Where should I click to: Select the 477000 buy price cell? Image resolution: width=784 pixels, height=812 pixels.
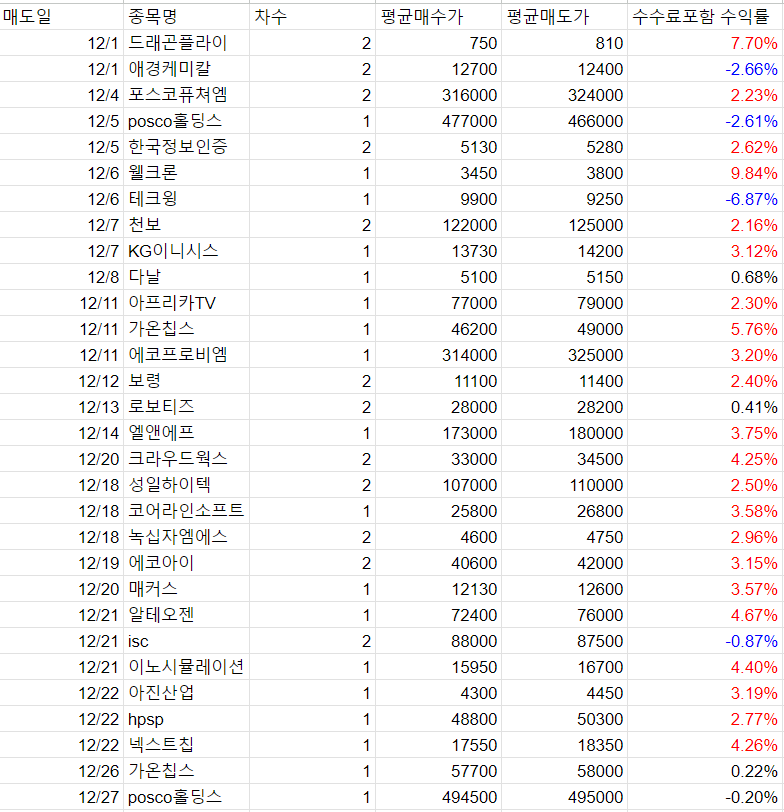[438, 121]
